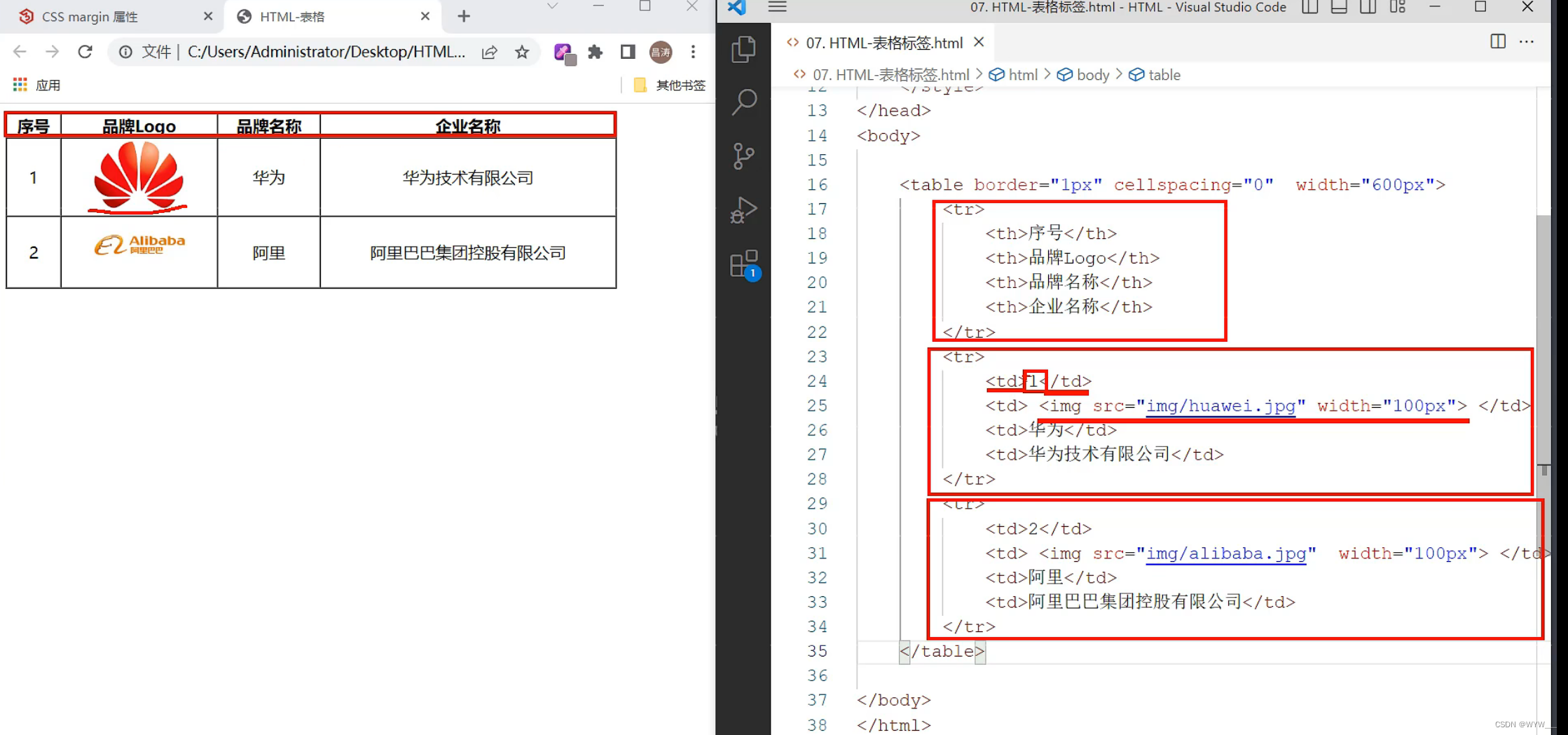Click the VS Code logo icon
The image size is (1568, 735).
coord(736,7)
